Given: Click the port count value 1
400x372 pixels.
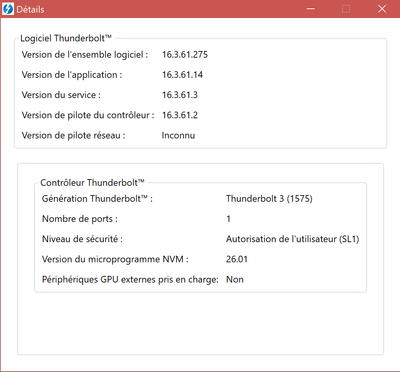Looking at the screenshot, I should click(x=228, y=219).
